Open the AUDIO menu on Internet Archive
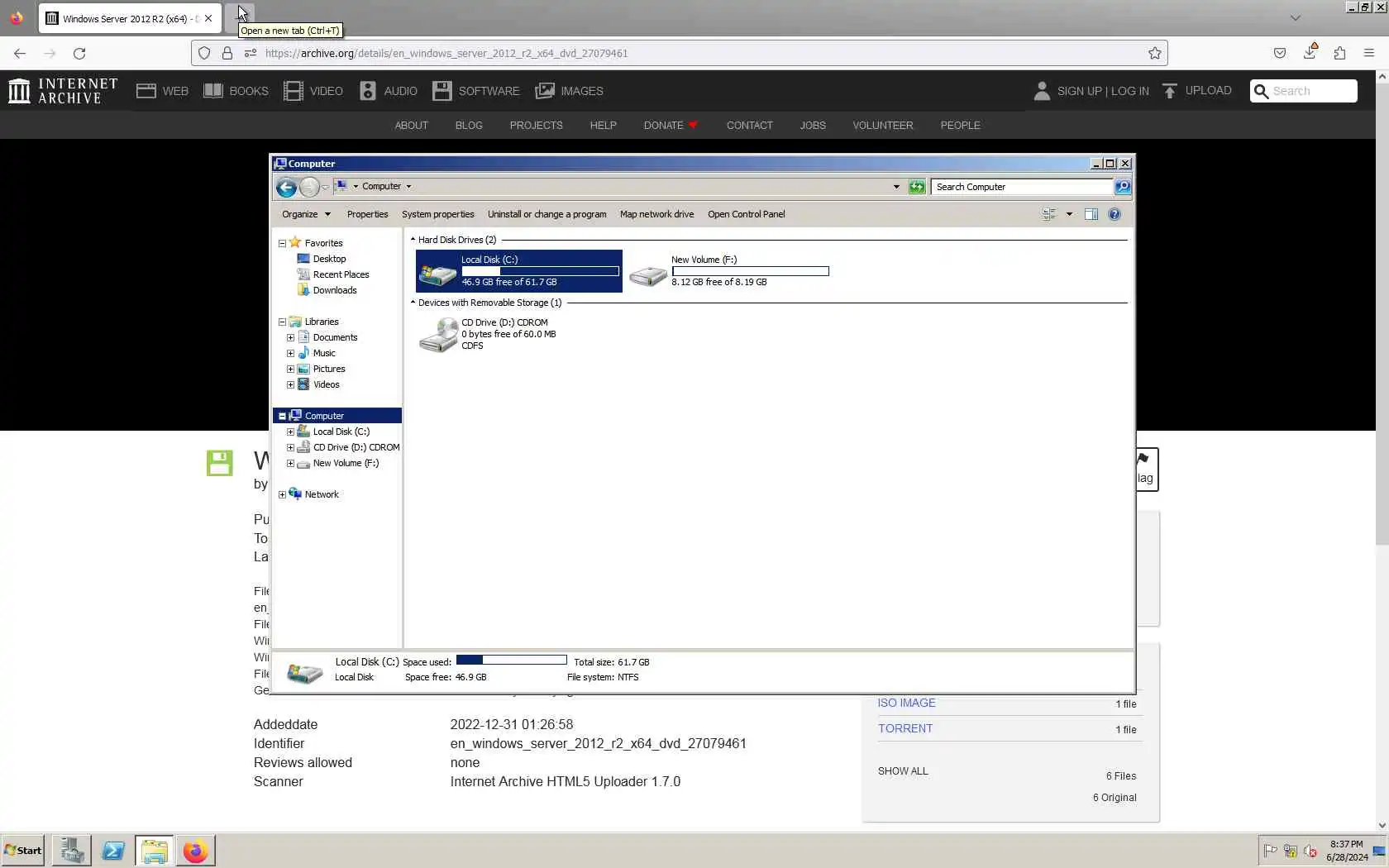Viewport: 1389px width, 868px height. click(x=388, y=91)
